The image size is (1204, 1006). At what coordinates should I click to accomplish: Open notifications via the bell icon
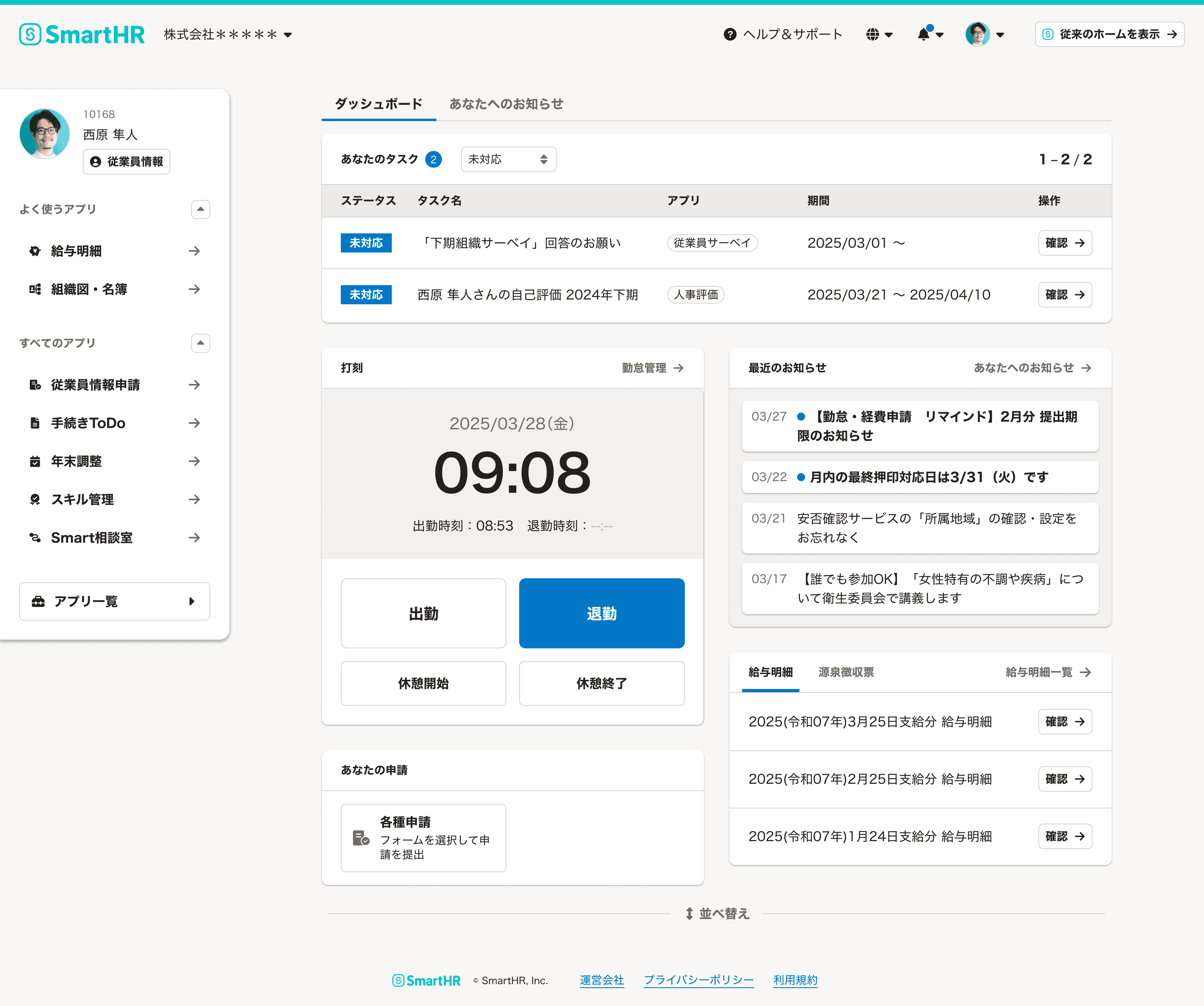click(924, 34)
